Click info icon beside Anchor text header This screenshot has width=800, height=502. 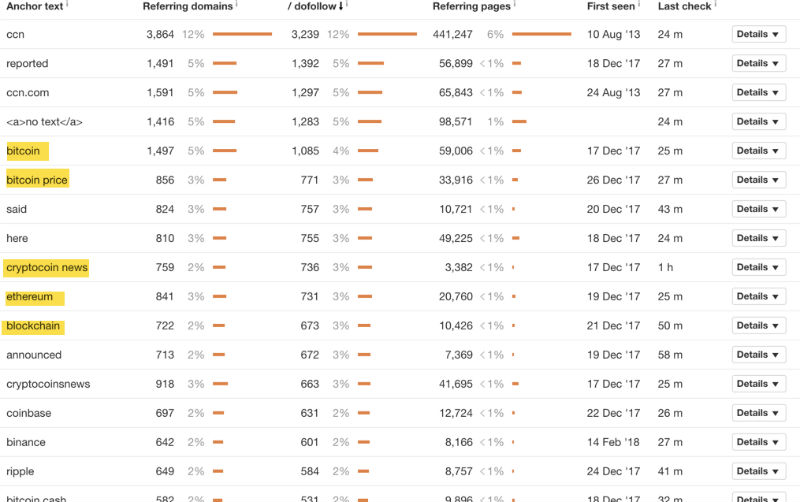click(69, 4)
